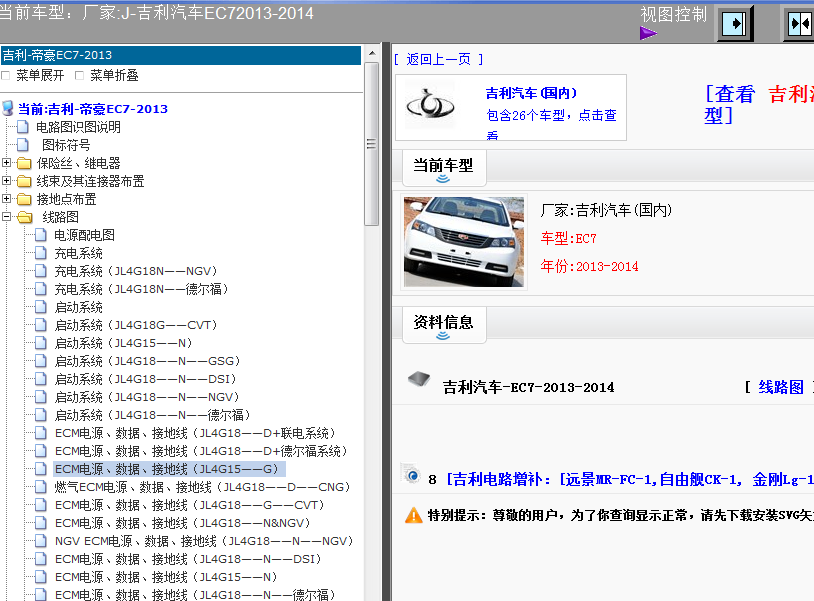This screenshot has height=601, width=814.
Task: Open the 资料信息 tab
Action: click(444, 324)
